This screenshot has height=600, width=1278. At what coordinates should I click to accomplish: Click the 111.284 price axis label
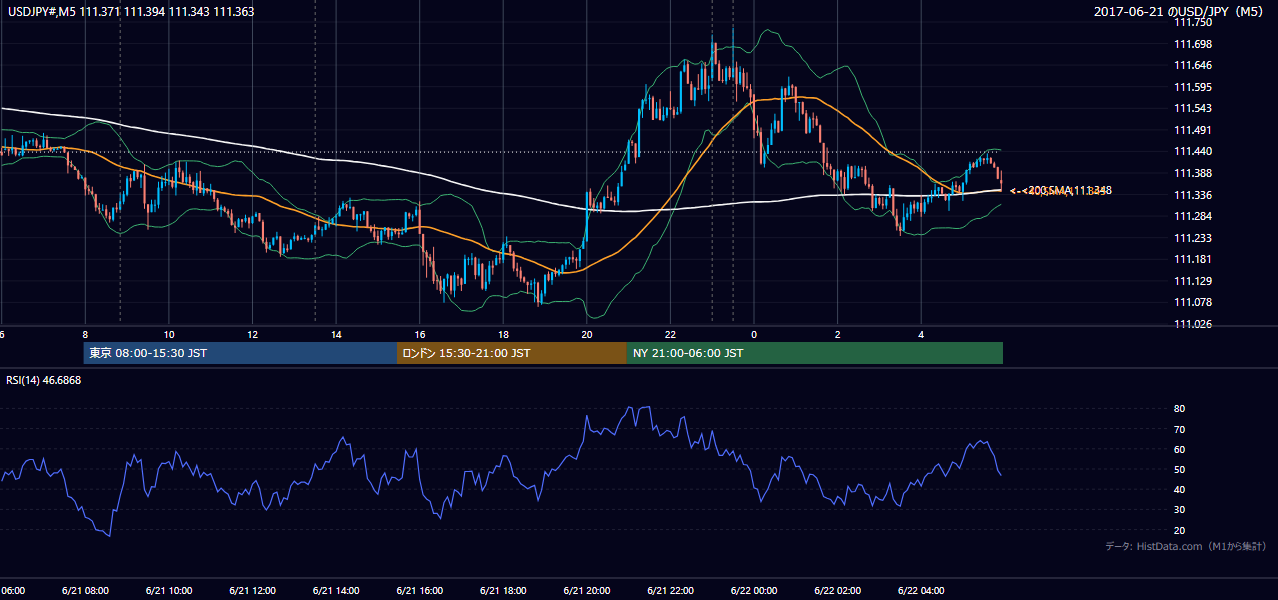1192,216
